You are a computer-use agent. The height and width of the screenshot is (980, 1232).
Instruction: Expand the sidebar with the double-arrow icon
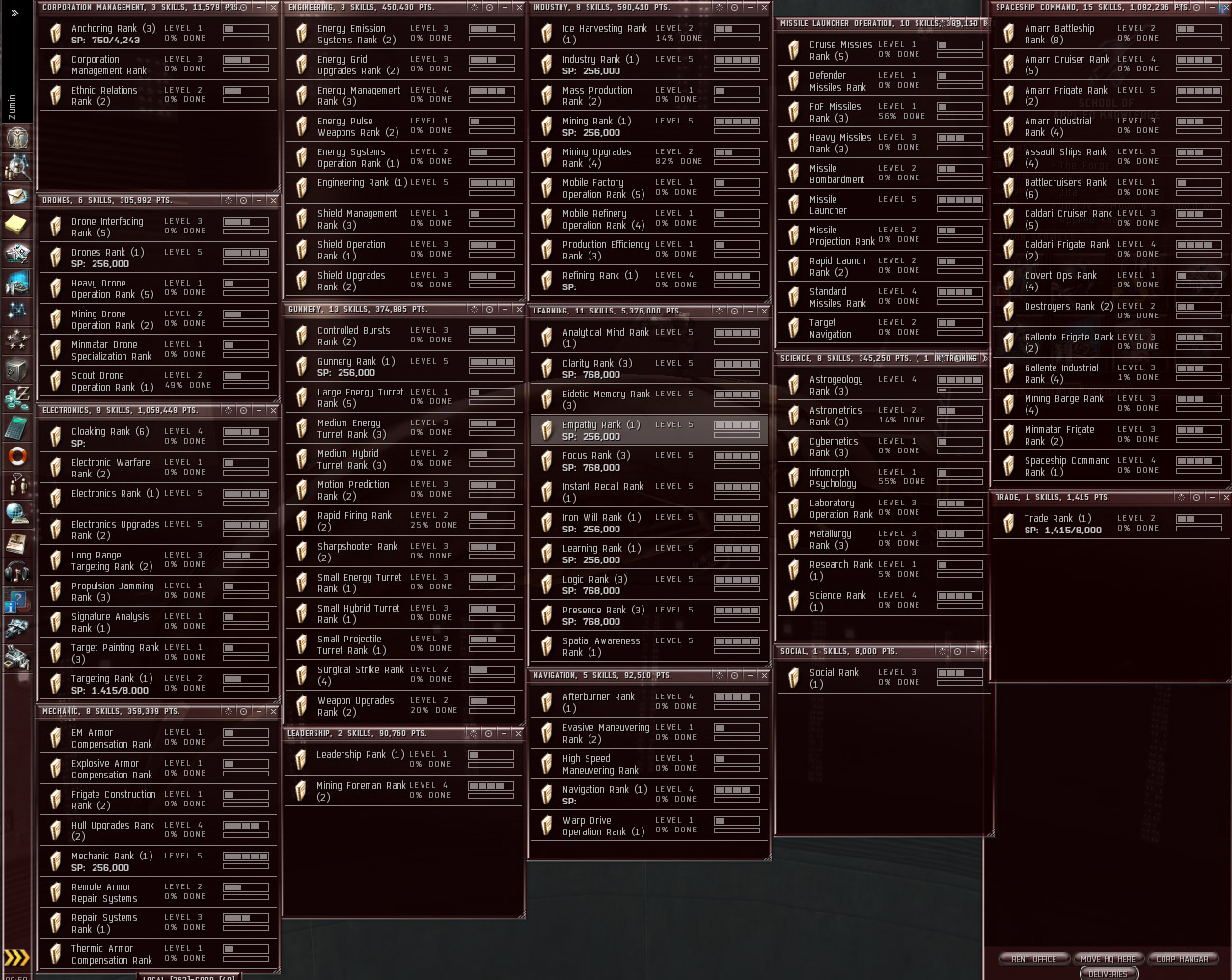(x=15, y=13)
